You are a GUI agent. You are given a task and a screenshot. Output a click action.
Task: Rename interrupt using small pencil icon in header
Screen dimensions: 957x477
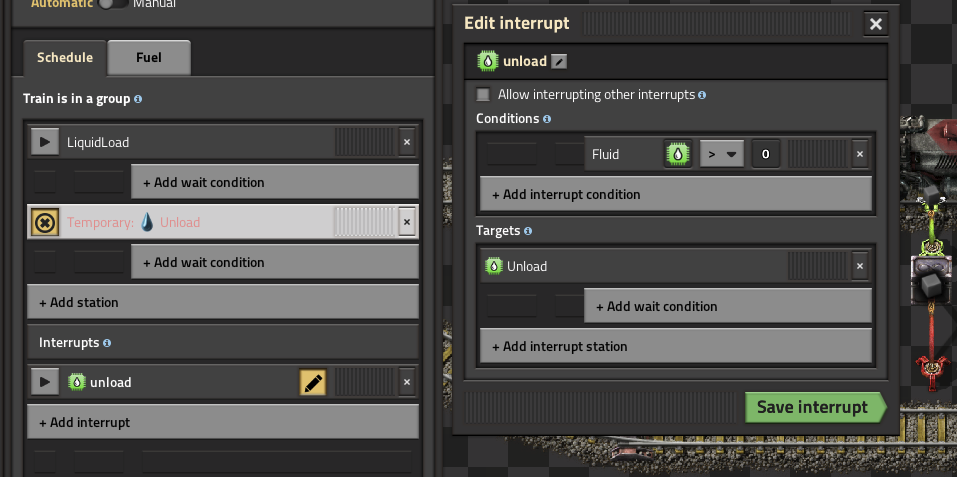[x=560, y=61]
